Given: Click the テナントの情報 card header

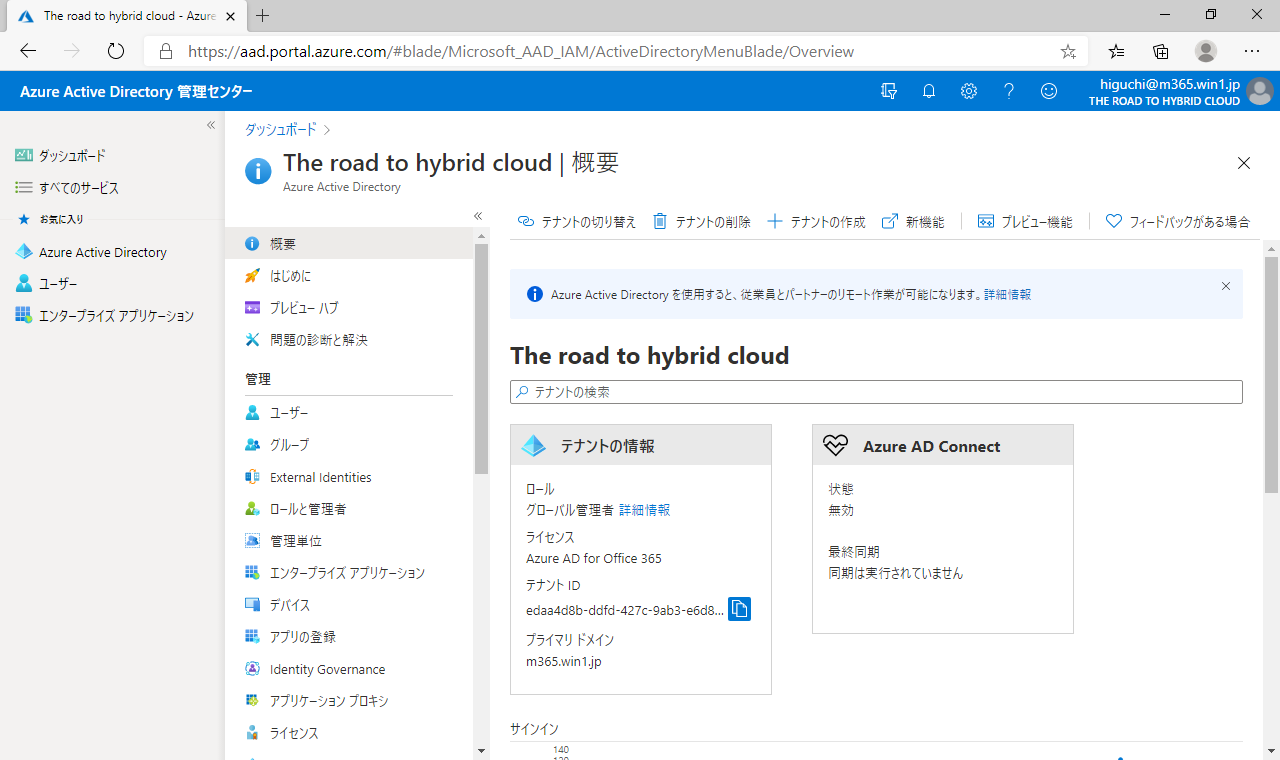Looking at the screenshot, I should click(641, 446).
